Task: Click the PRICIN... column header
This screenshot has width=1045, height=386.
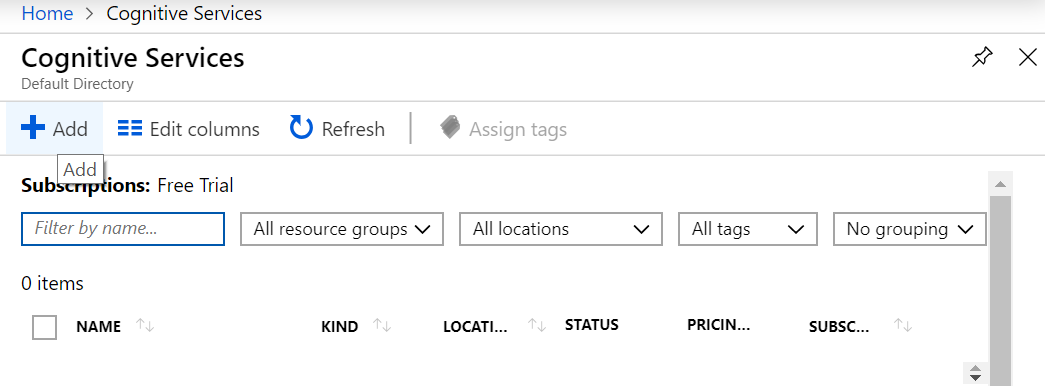Action: tap(718, 325)
